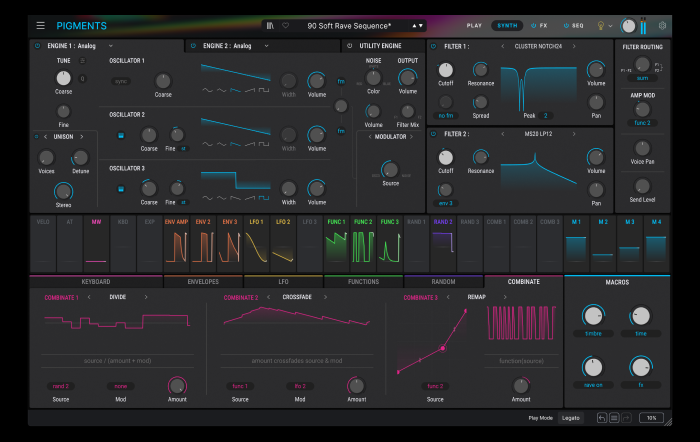Click filter routing sum label

pyautogui.click(x=642, y=78)
